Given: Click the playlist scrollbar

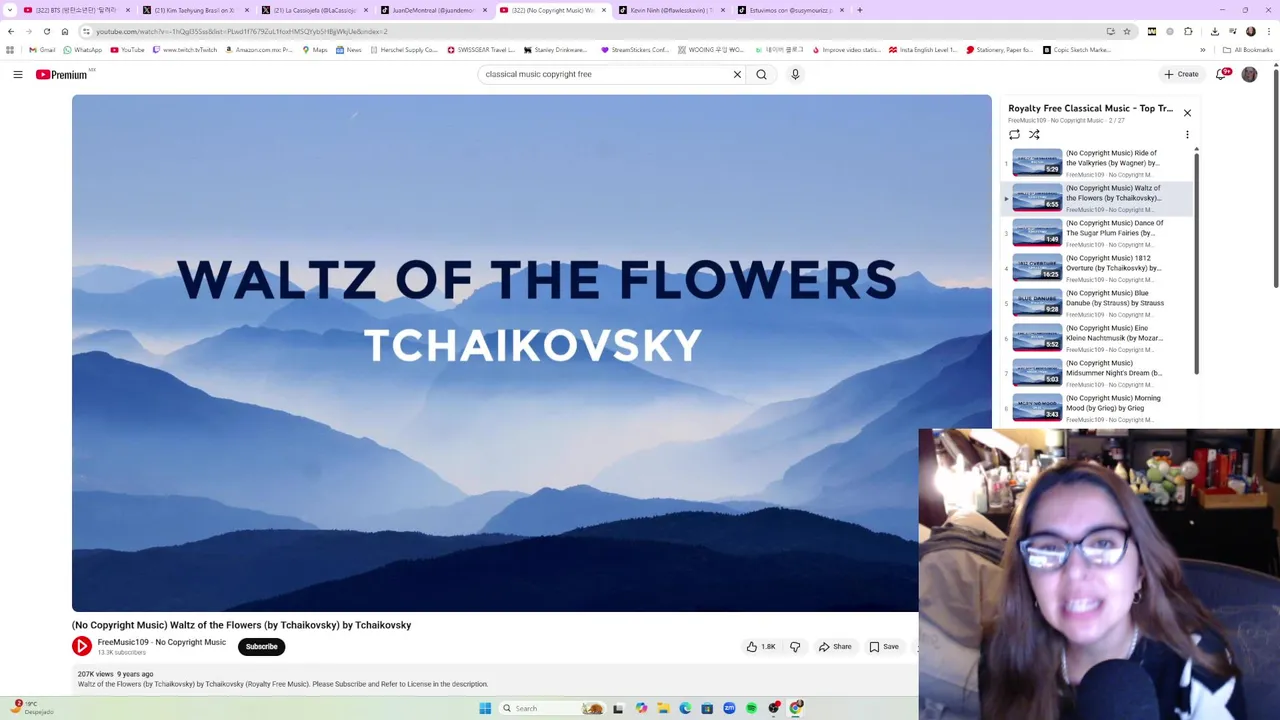Looking at the screenshot, I should point(1196,262).
